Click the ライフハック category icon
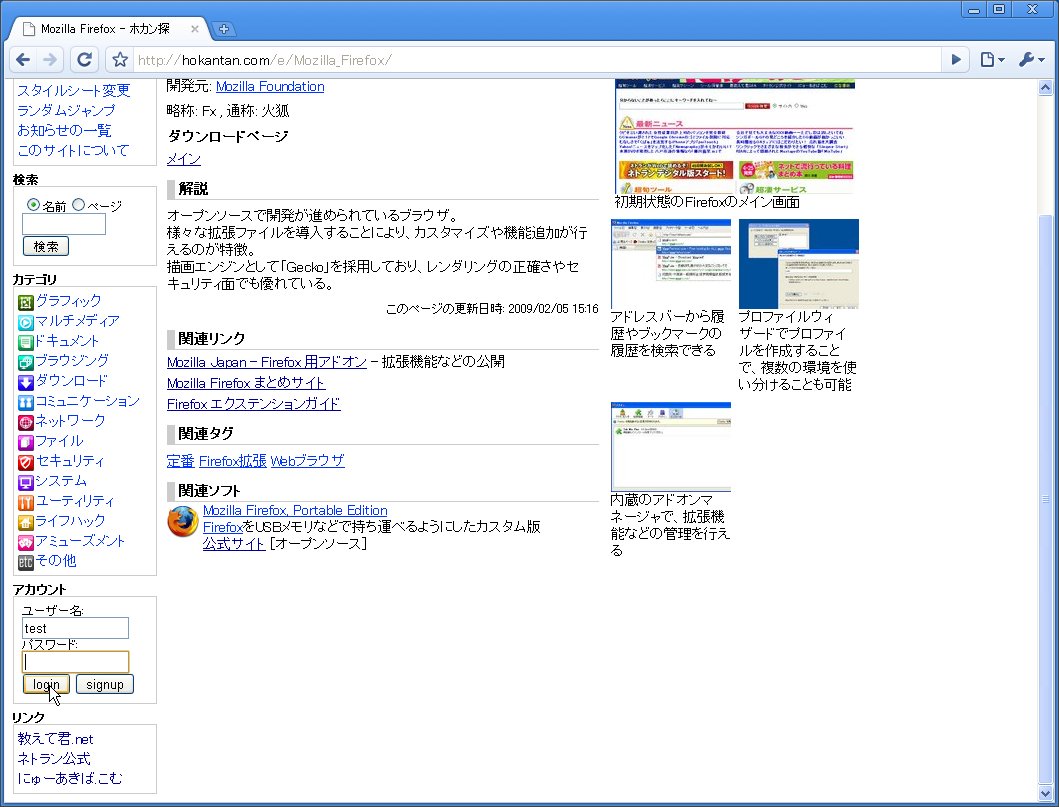Image resolution: width=1059 pixels, height=807 pixels. click(26, 522)
